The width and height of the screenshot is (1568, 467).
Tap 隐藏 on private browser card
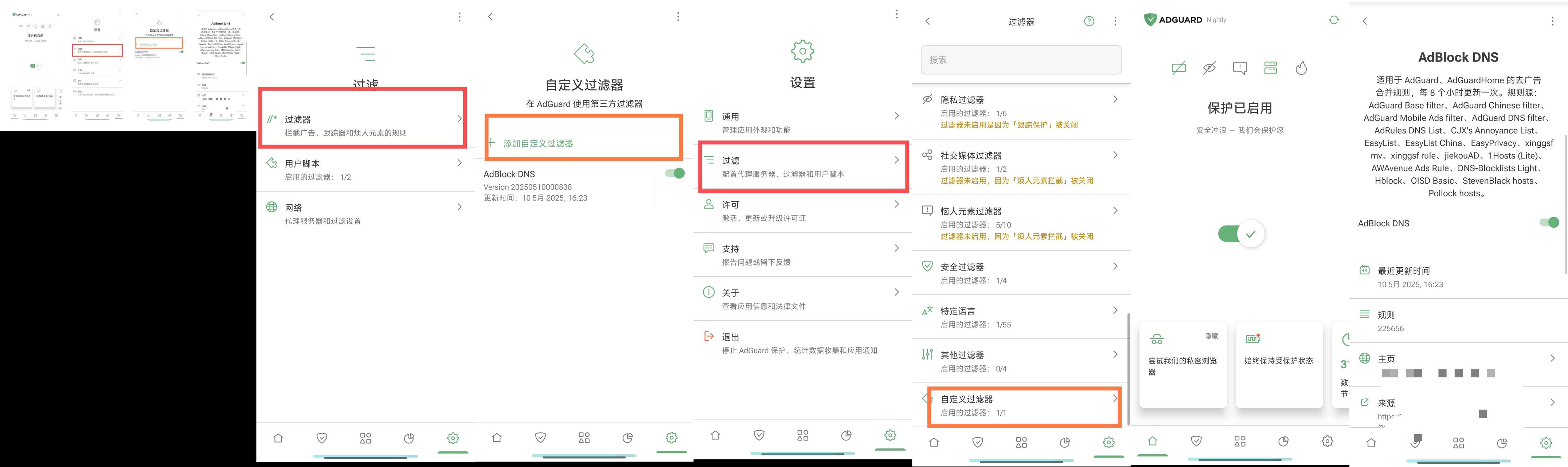[x=1211, y=336]
